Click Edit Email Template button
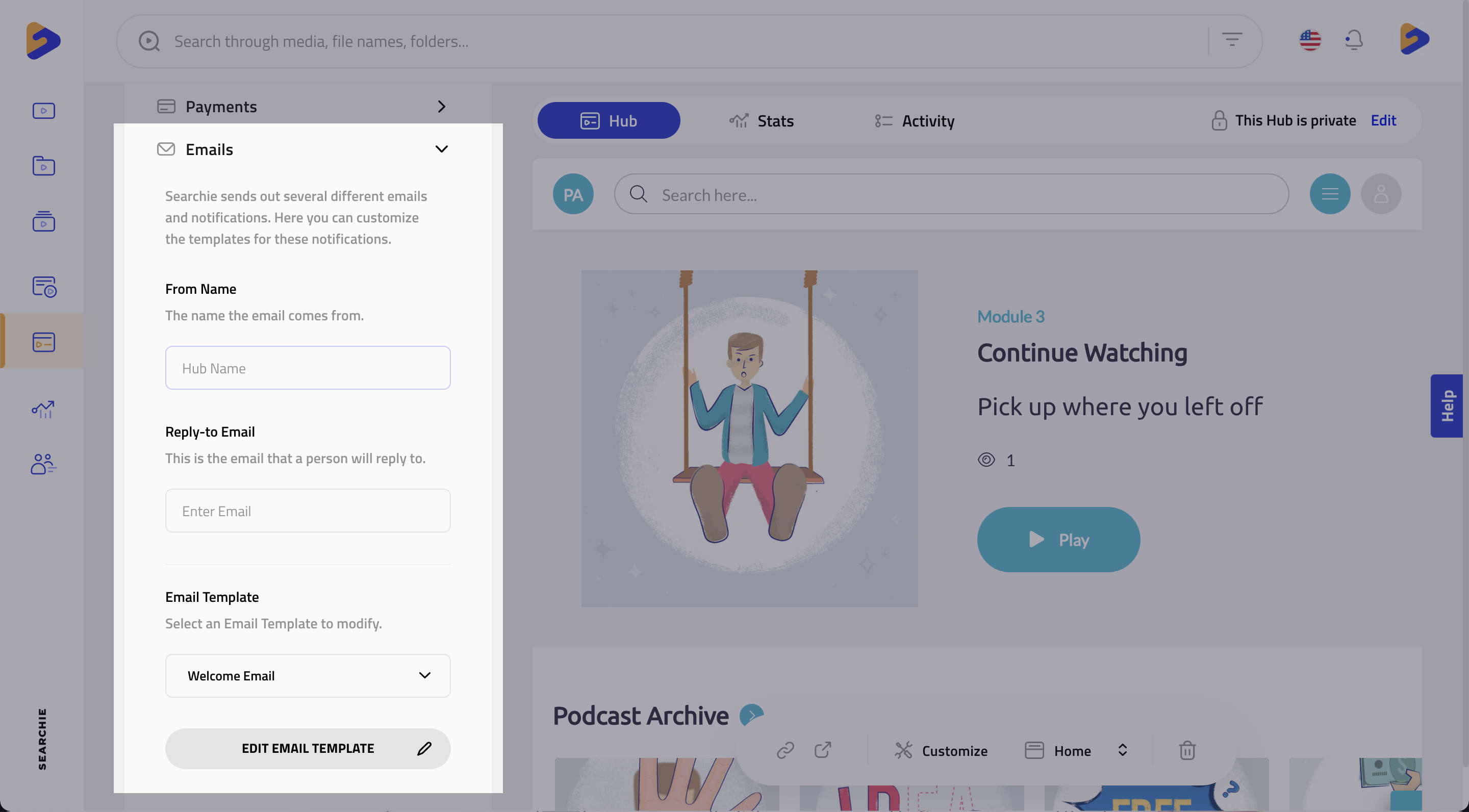 click(308, 748)
